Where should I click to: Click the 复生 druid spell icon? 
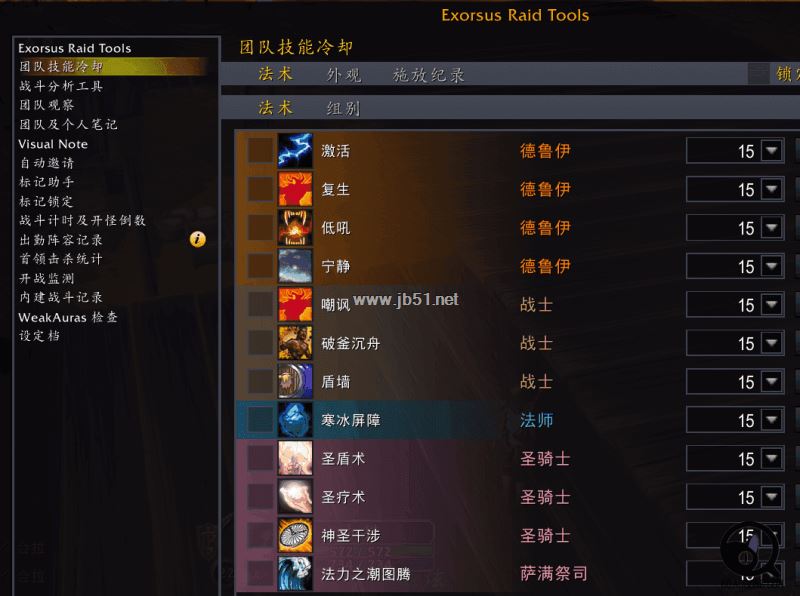point(295,189)
